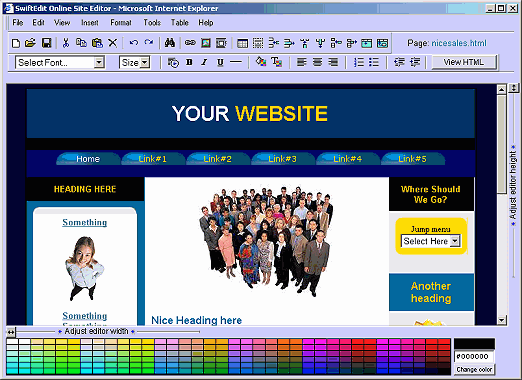This screenshot has width=522, height=380.
Task: Open the Select Font dropdown
Action: [x=60, y=62]
